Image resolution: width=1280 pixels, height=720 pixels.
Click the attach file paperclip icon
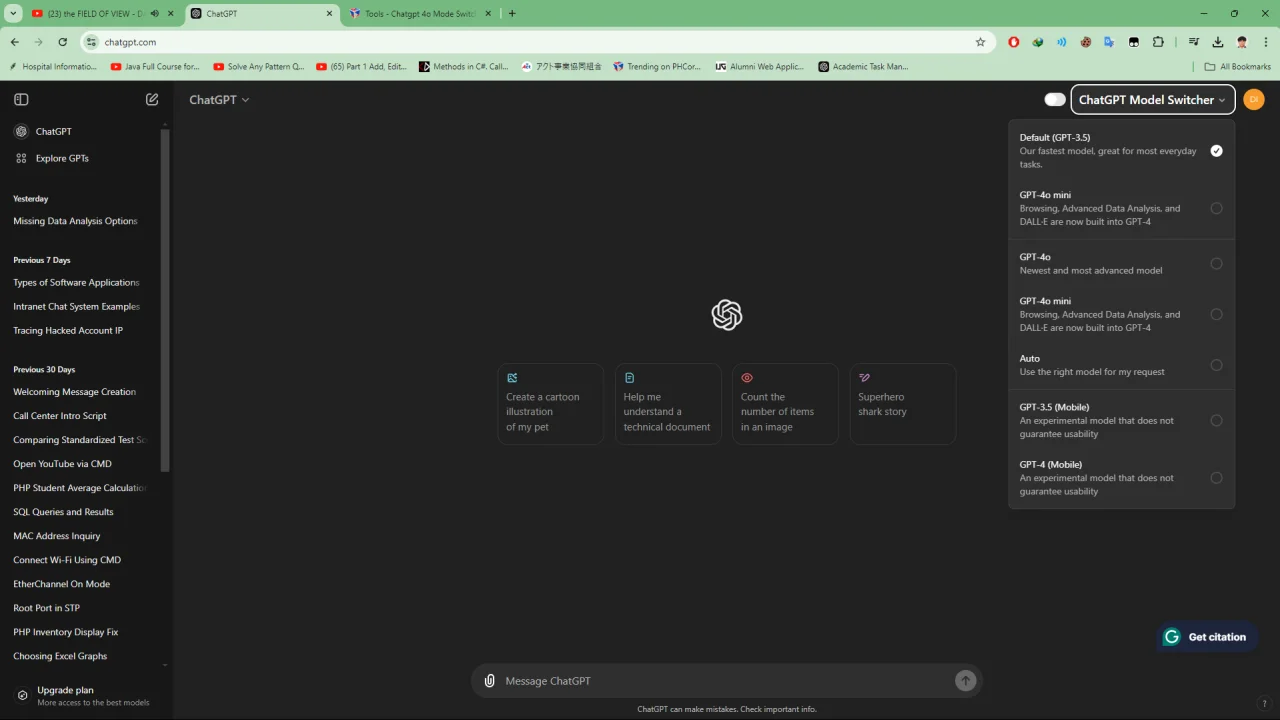489,681
